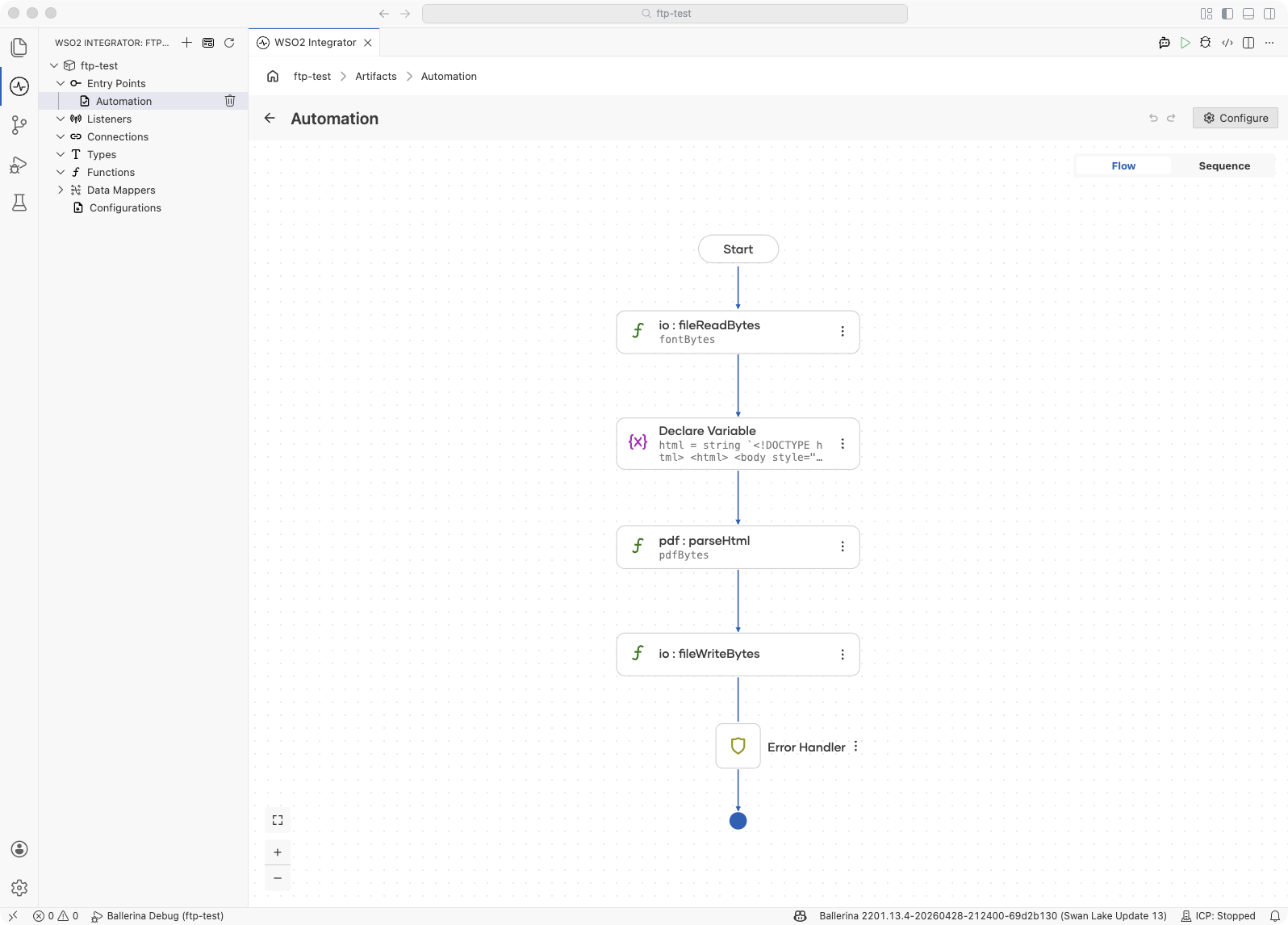Image resolution: width=1288 pixels, height=925 pixels.
Task: Open WSO2 Integrator activity bar icon
Action: click(19, 86)
